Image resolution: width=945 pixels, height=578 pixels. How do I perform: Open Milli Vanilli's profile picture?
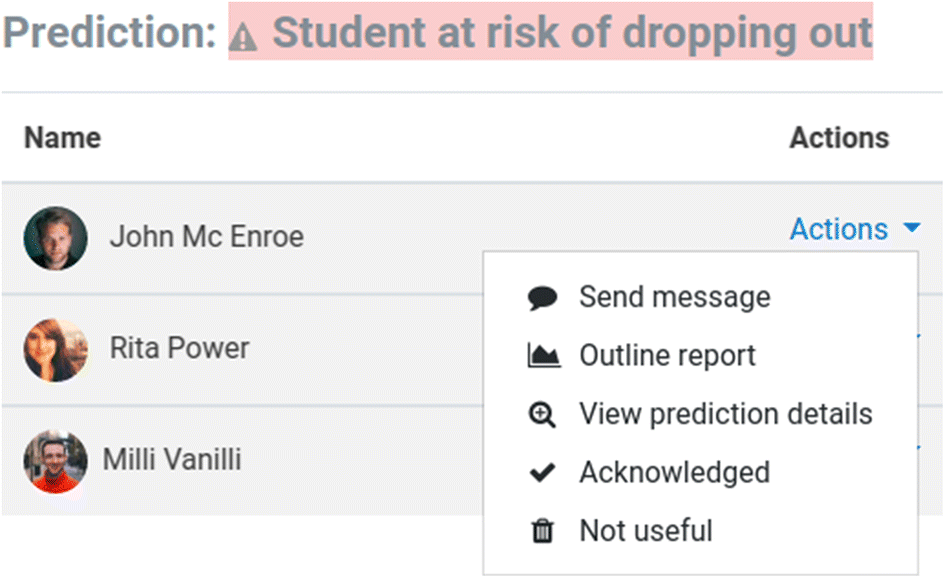click(x=55, y=462)
